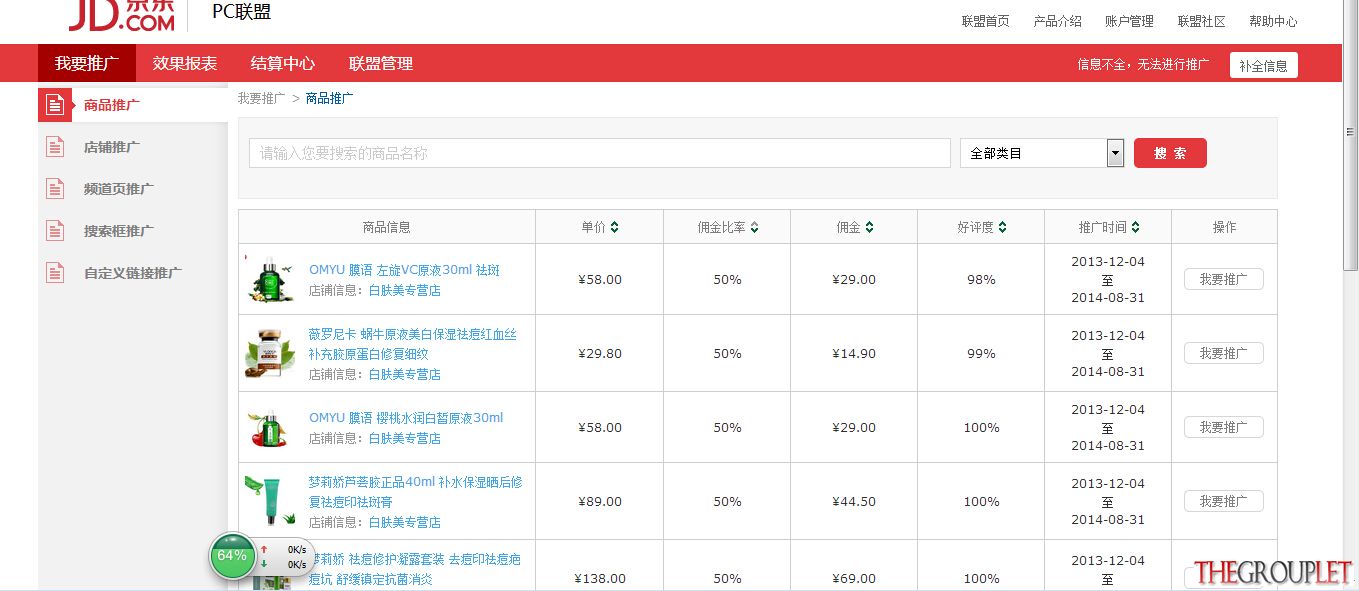Viewport: 1359px width, 591px height.
Task: Click the red 搜索 button
Action: [x=1170, y=153]
